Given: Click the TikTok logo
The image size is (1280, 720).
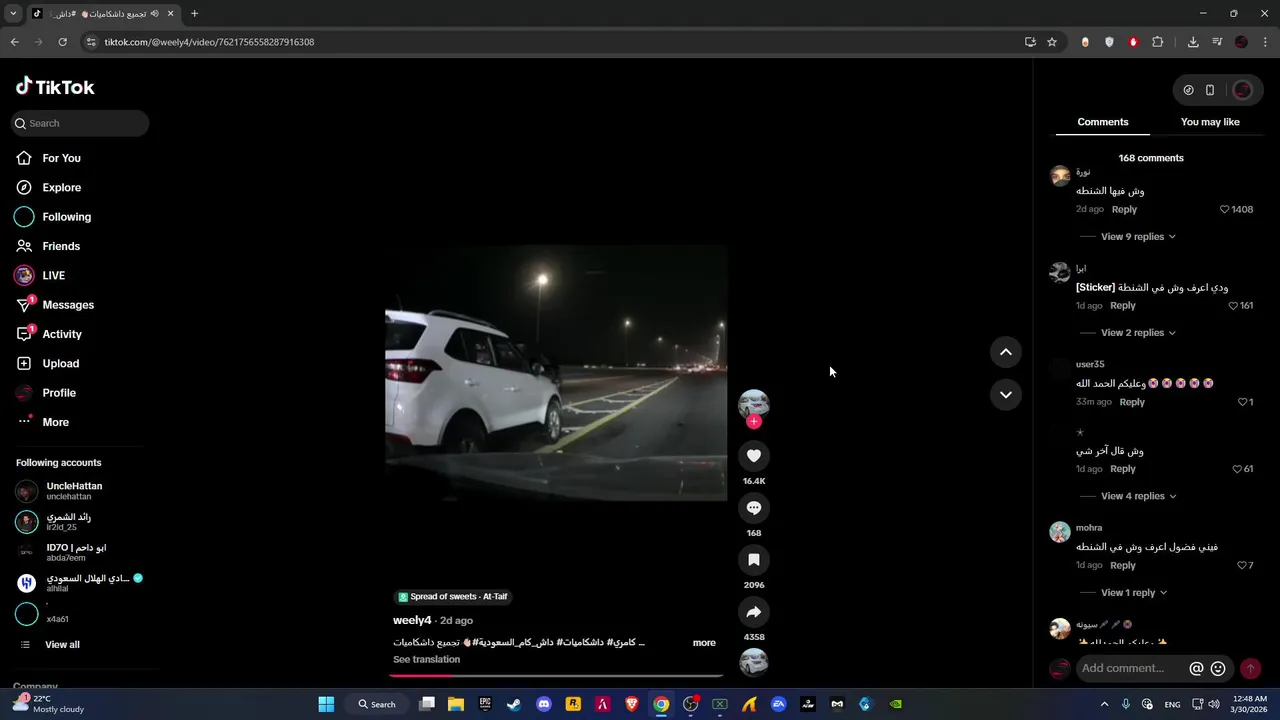Looking at the screenshot, I should (x=55, y=87).
